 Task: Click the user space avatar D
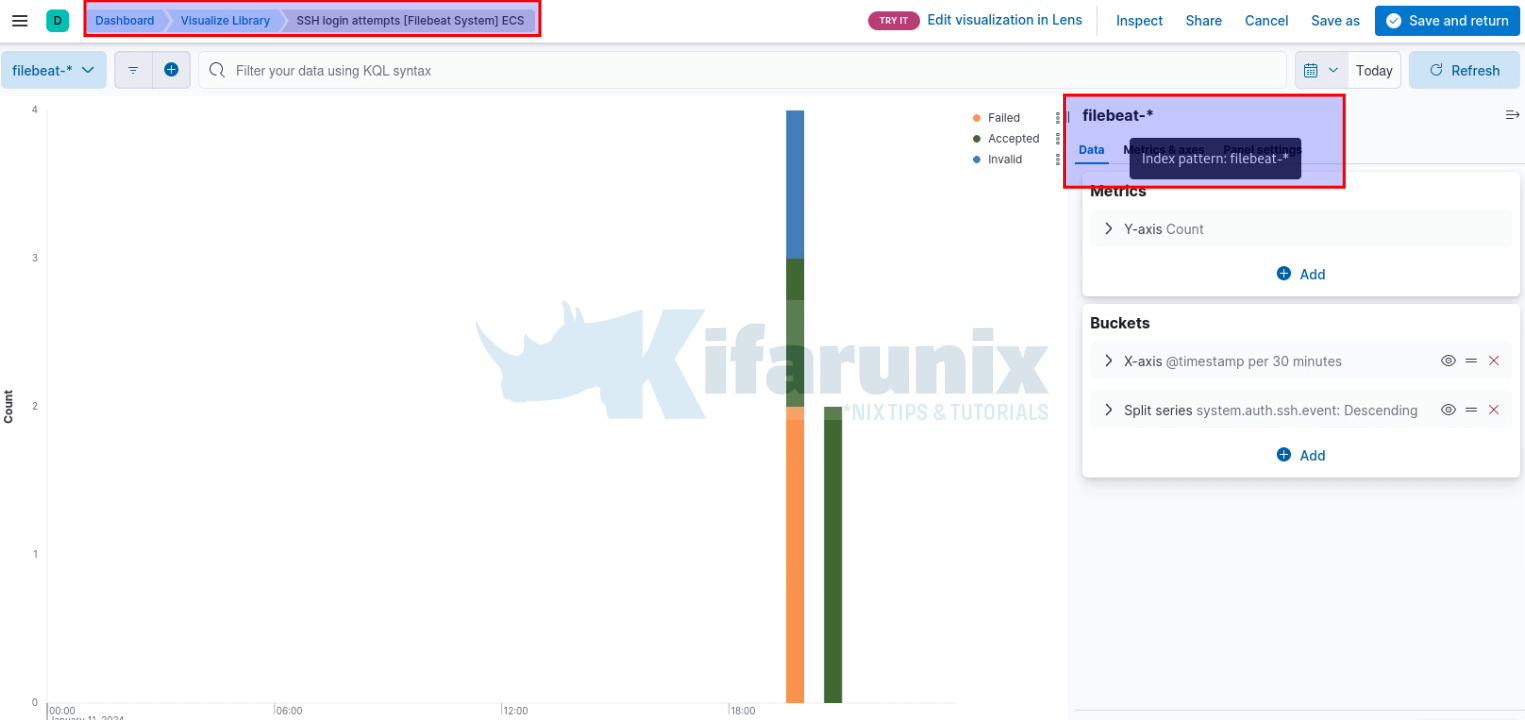[57, 21]
